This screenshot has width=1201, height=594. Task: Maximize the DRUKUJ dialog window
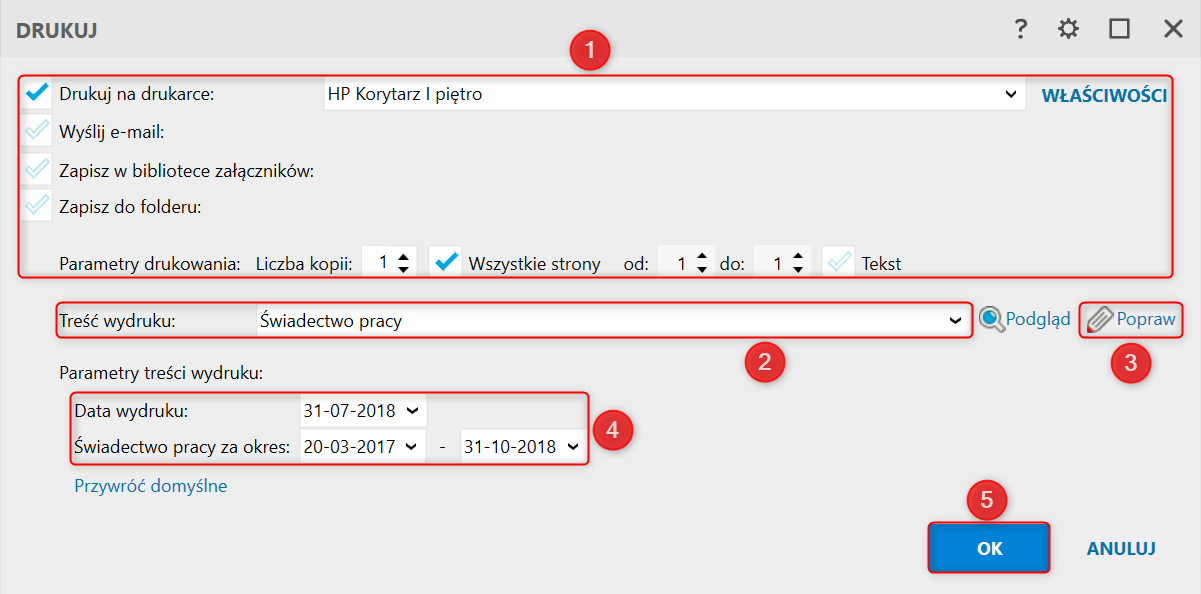(1119, 29)
